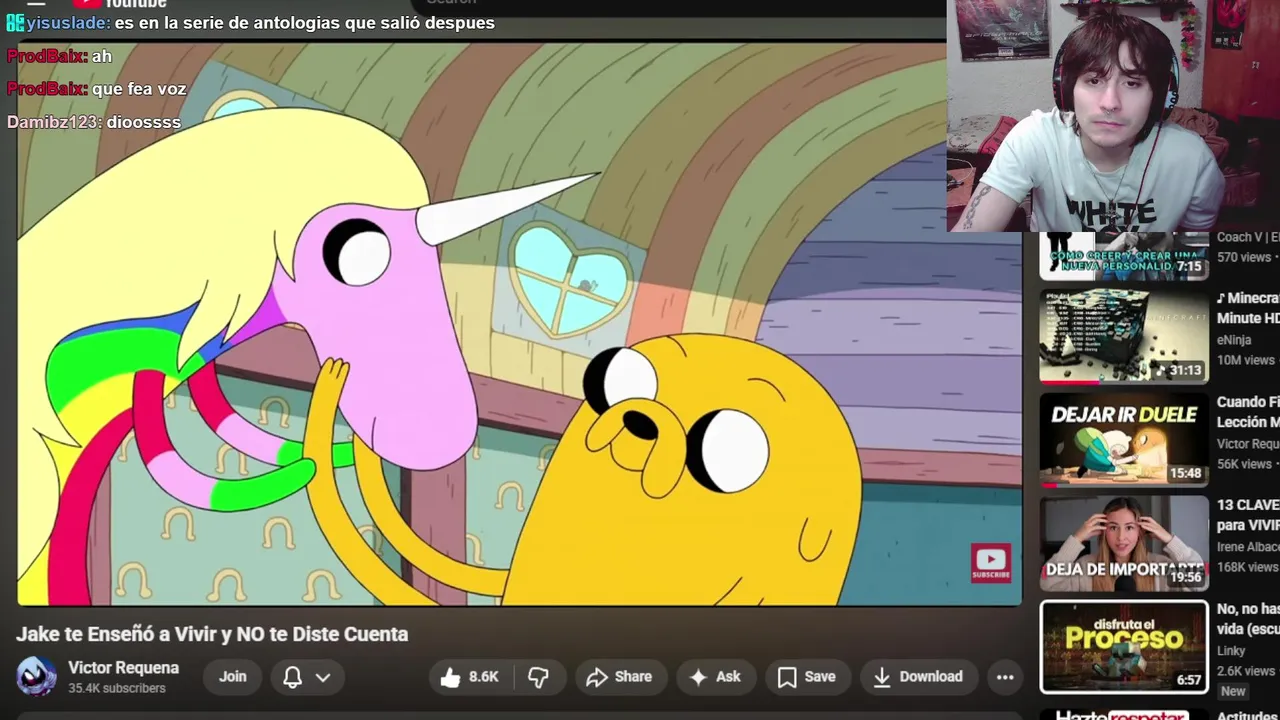
Task: Like the video with 8.6K likes
Action: pyautogui.click(x=469, y=677)
